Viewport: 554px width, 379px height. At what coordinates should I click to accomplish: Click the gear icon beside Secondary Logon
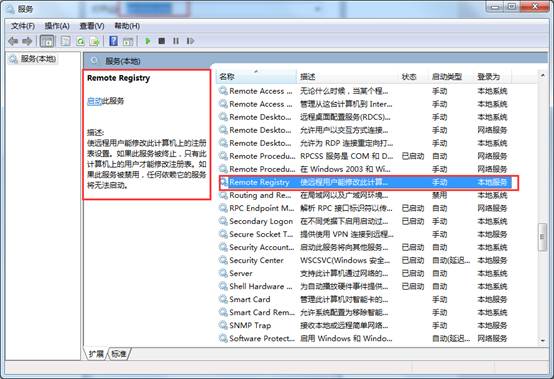point(223,221)
